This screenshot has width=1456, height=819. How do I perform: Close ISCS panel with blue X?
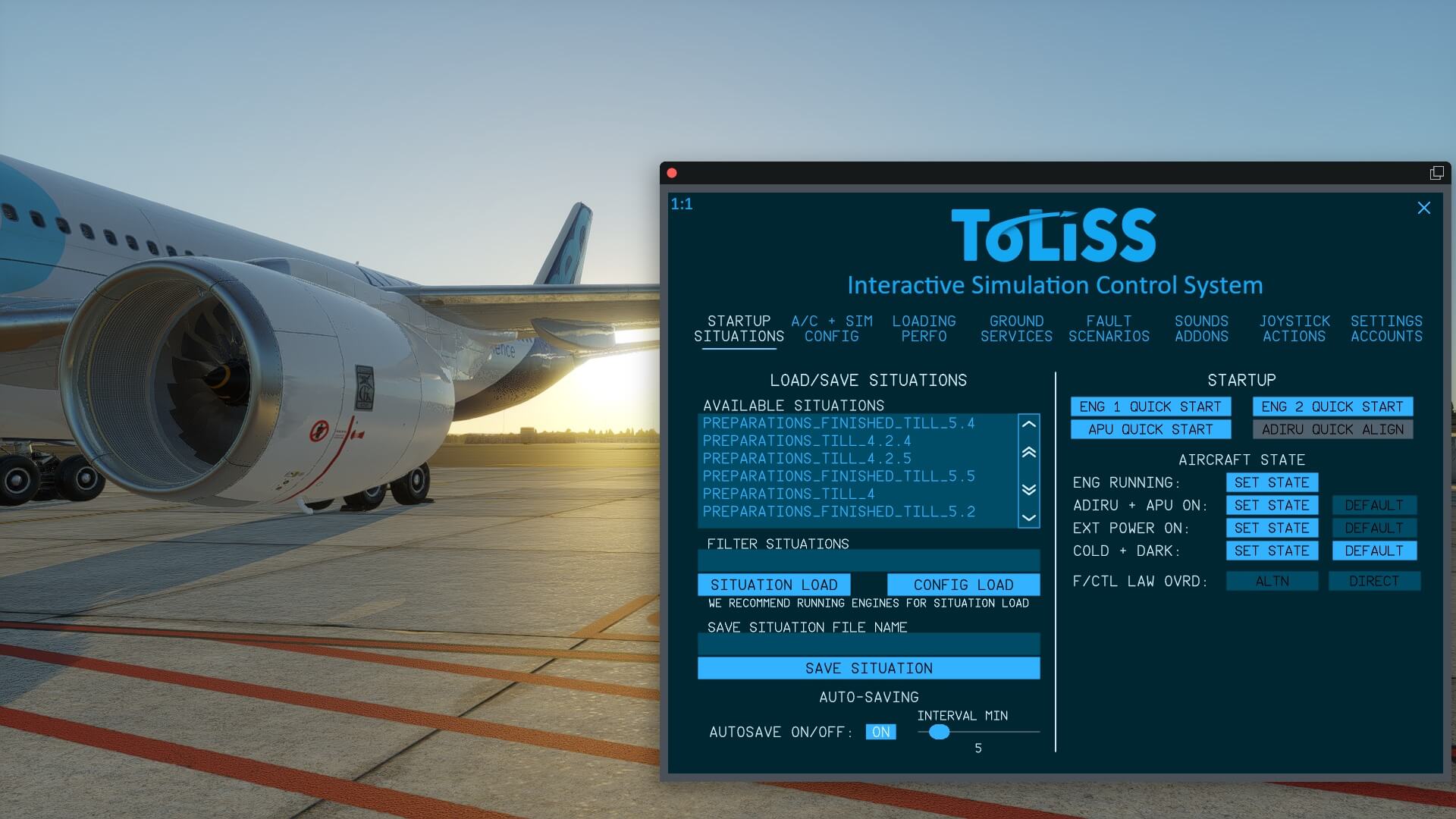1423,208
